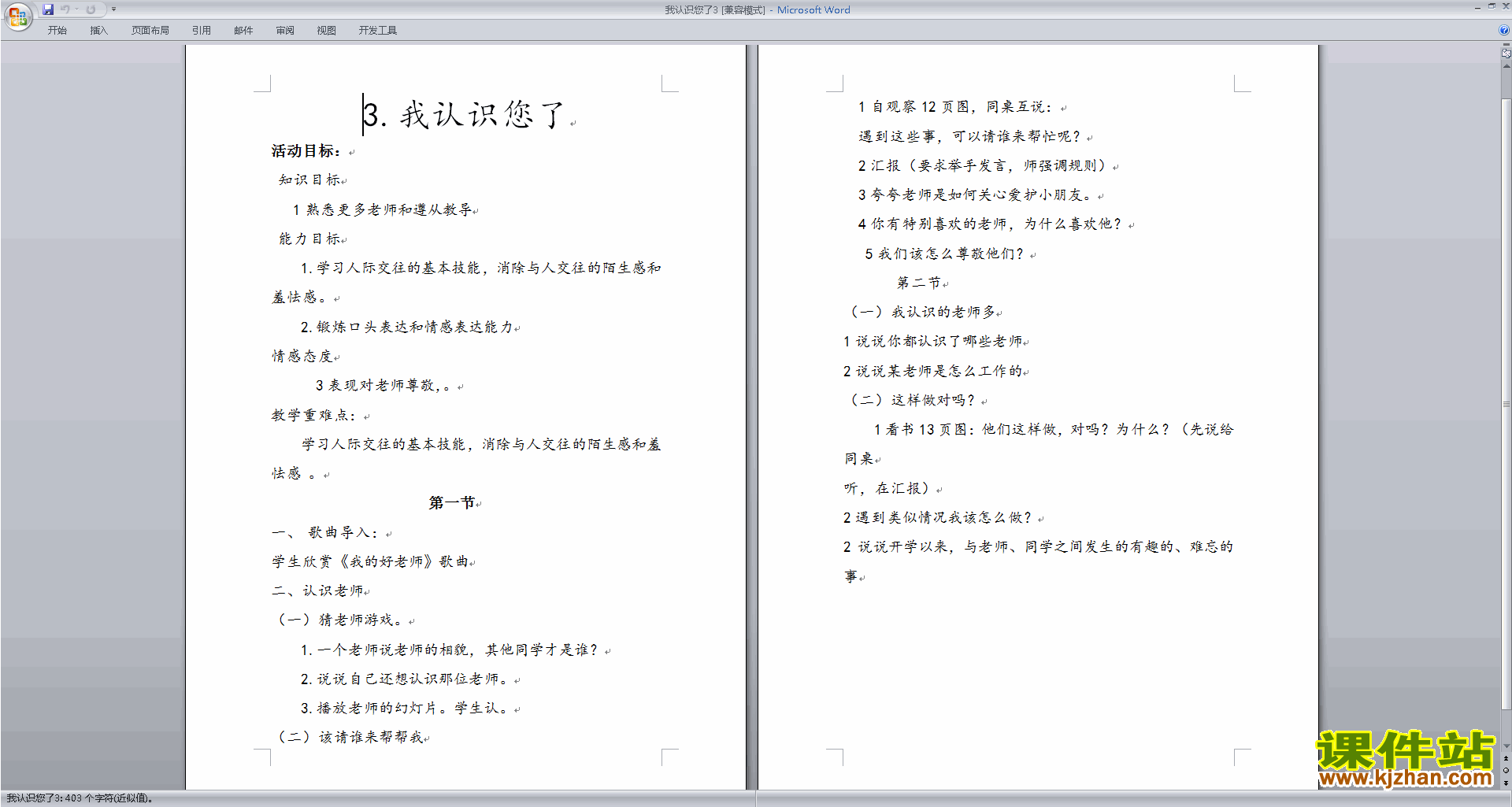The width and height of the screenshot is (1512, 807).
Task: Close the Microsoft Word window
Action: coord(1506,7)
